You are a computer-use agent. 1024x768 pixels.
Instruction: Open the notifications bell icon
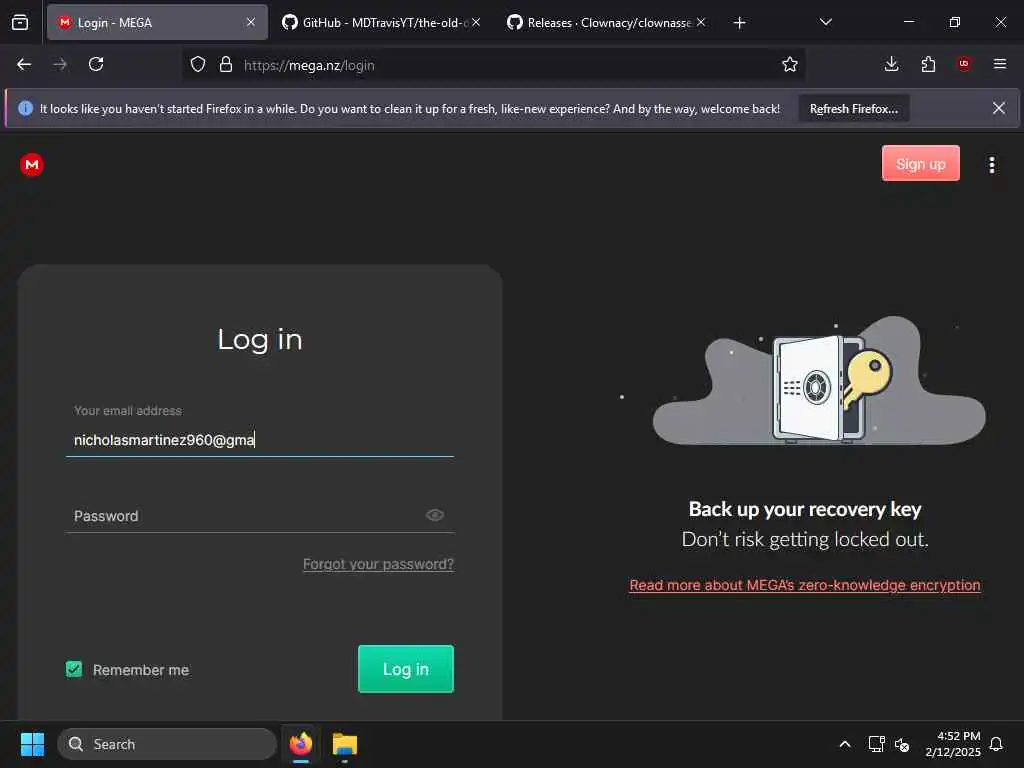click(996, 744)
